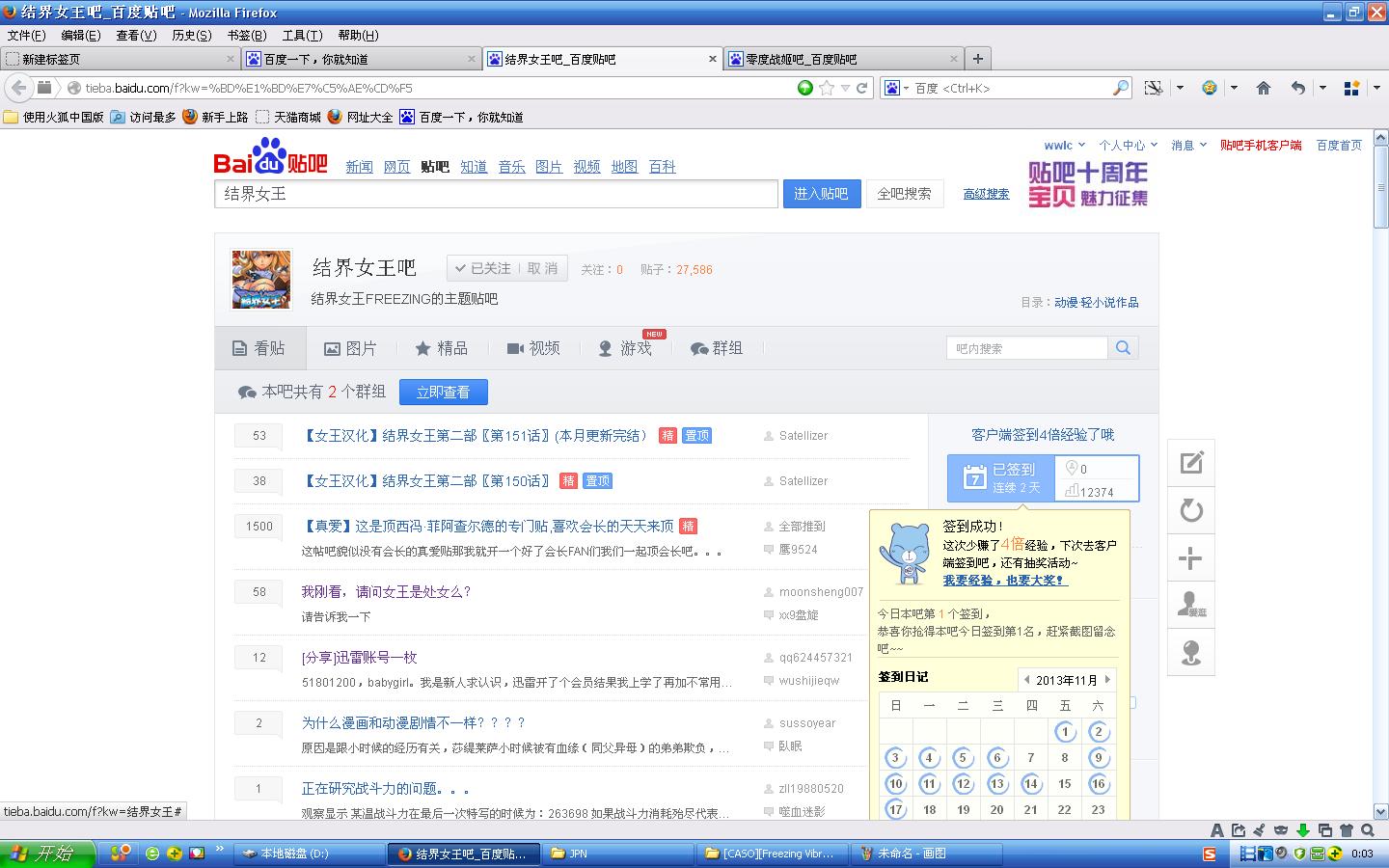Select the 图片 tab in the forum navigation
This screenshot has width=1389, height=868.
tap(350, 348)
